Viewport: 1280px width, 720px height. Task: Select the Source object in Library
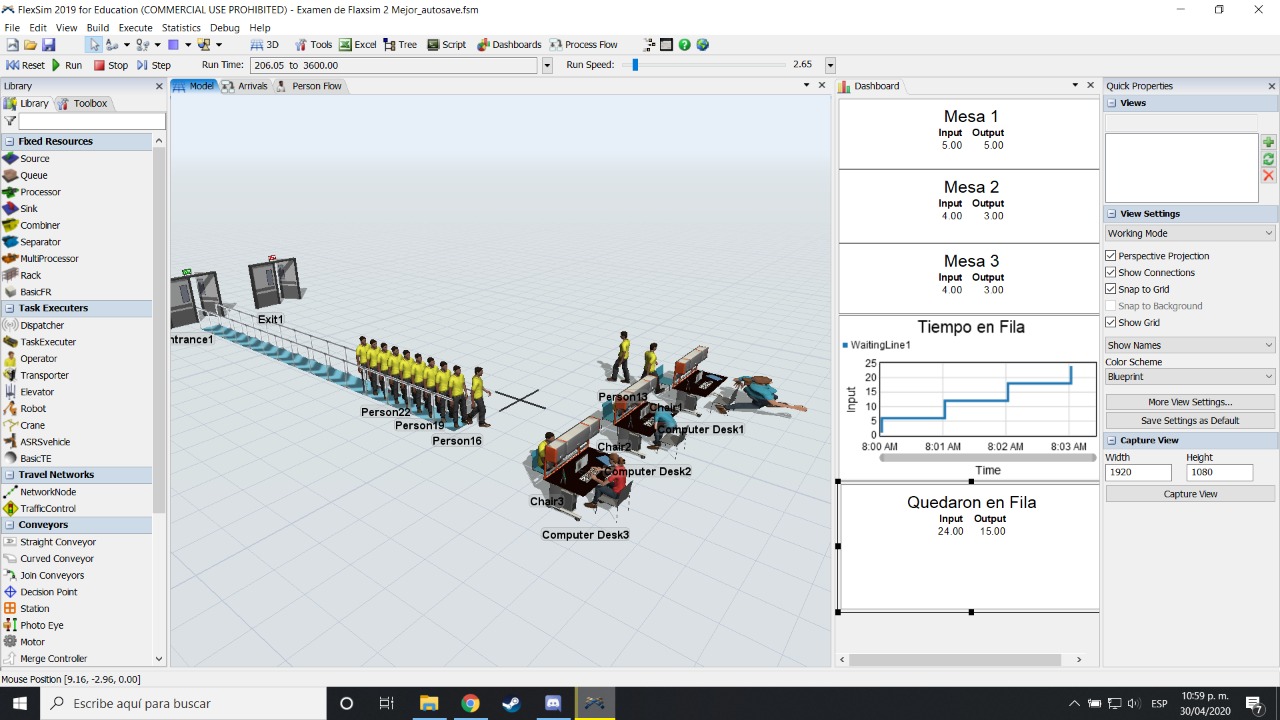[x=34, y=159]
